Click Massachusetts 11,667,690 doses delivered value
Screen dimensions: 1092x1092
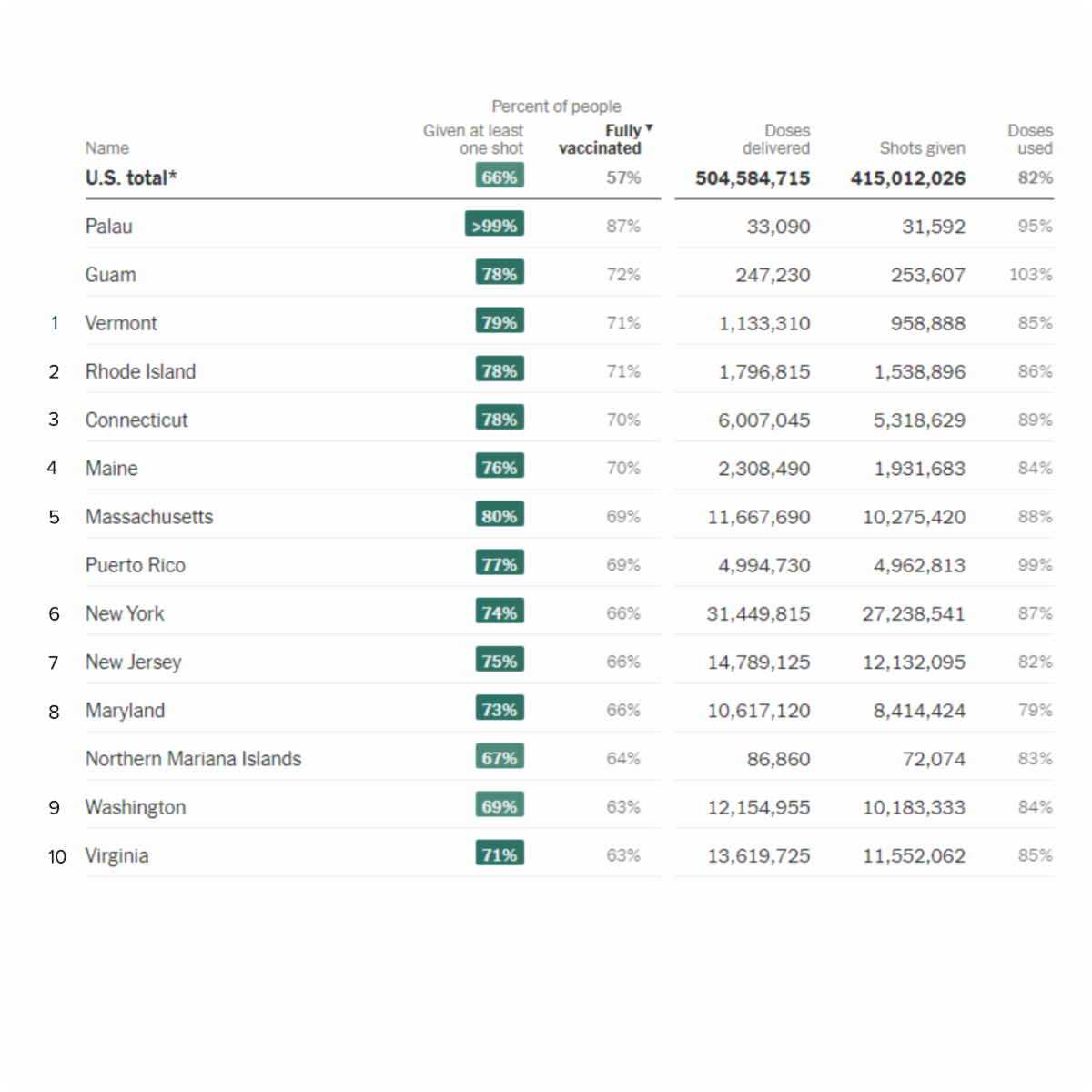759,517
